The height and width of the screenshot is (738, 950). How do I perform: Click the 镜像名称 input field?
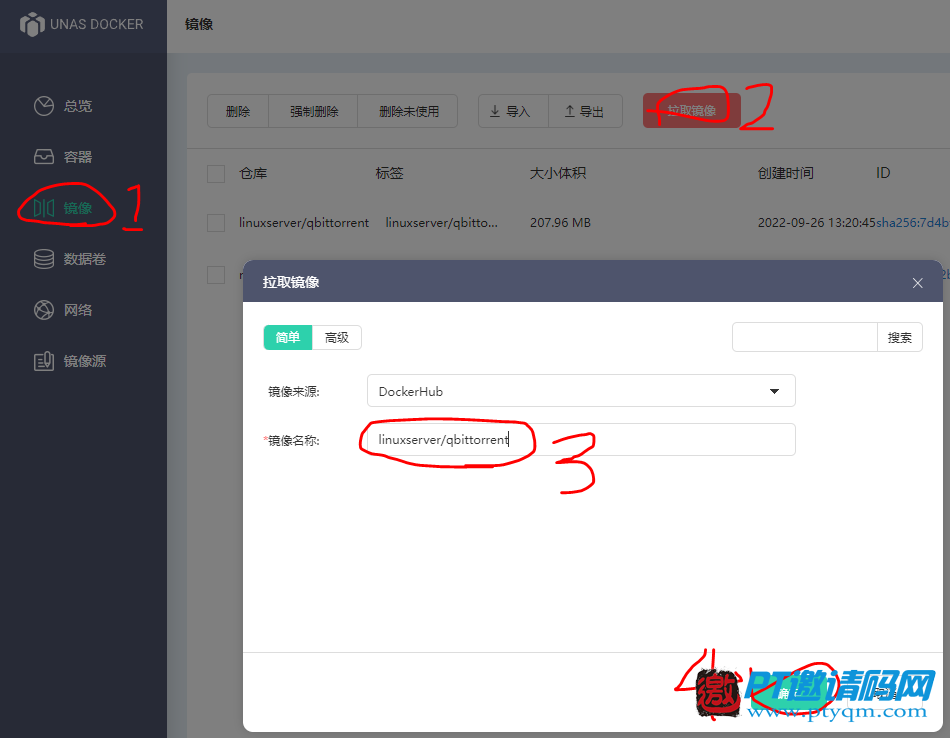(x=581, y=439)
